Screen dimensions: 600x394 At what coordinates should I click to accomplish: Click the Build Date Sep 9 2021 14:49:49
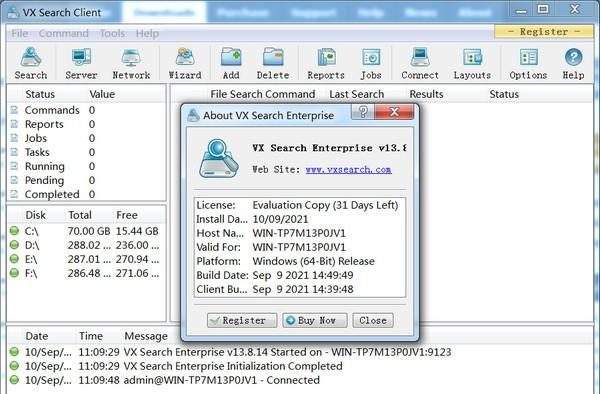303,275
